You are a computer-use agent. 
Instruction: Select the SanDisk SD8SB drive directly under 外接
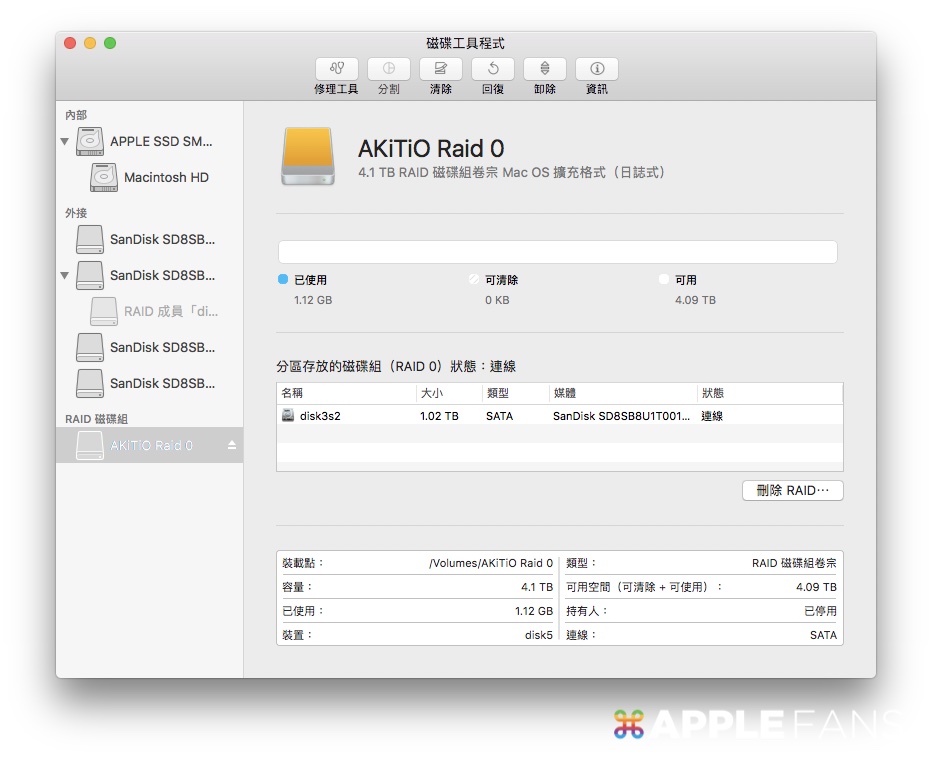(149, 239)
